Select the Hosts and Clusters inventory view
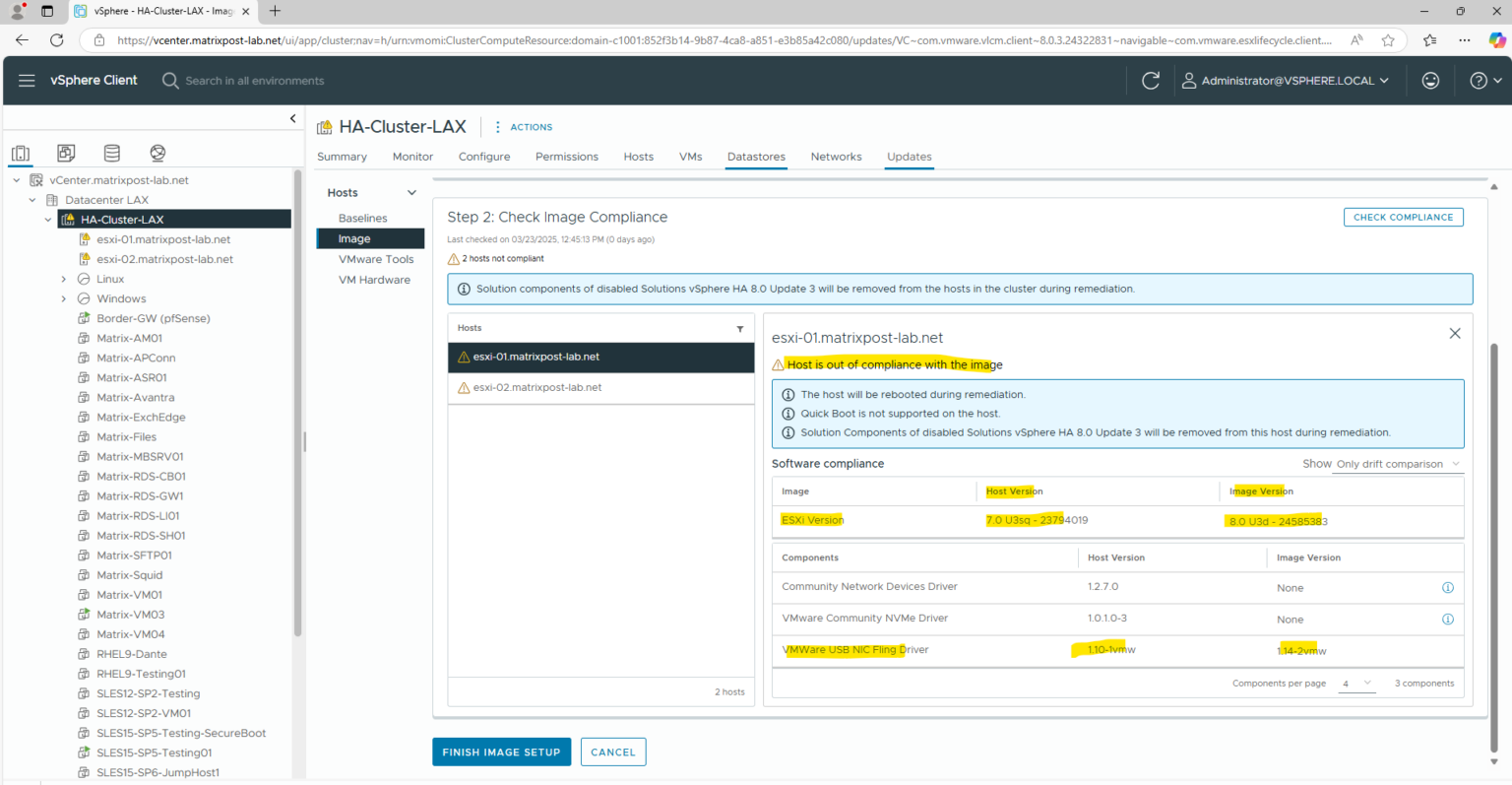The image size is (1512, 785). click(21, 153)
